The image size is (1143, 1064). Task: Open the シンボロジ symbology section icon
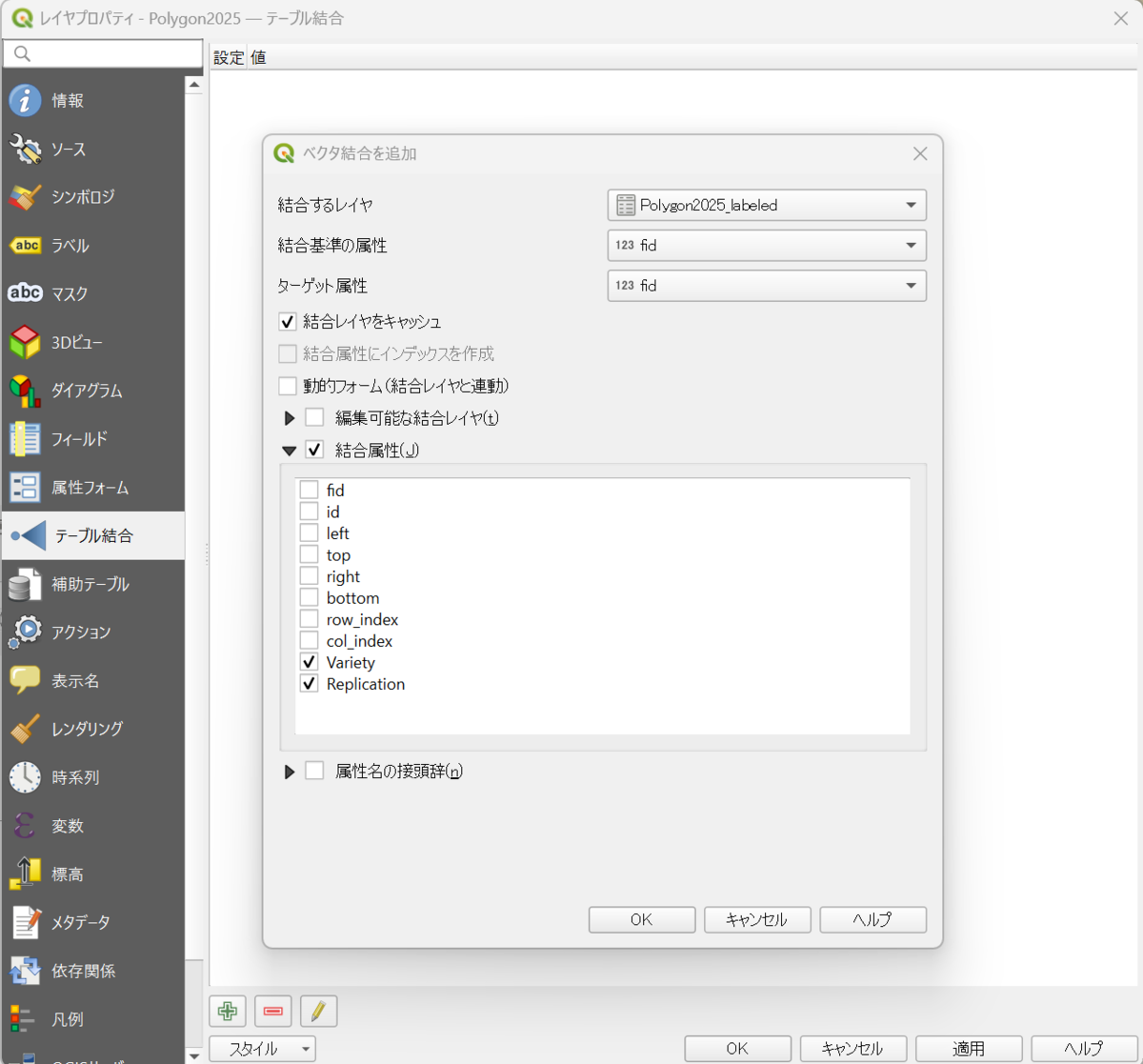pyautogui.click(x=25, y=197)
